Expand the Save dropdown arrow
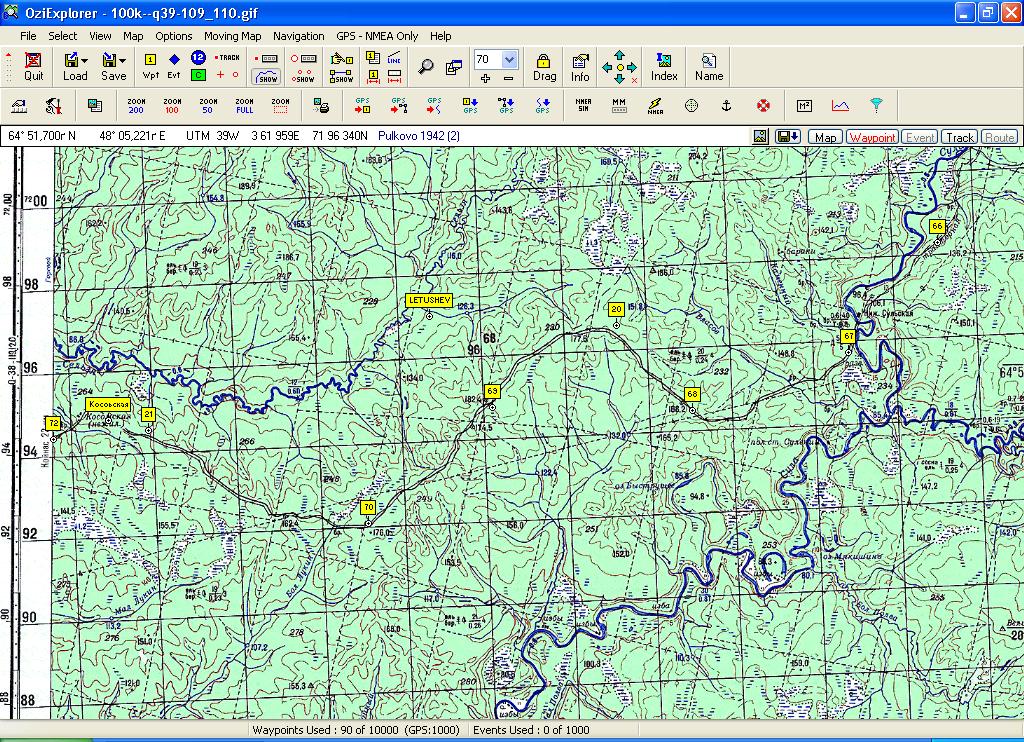 [x=123, y=60]
